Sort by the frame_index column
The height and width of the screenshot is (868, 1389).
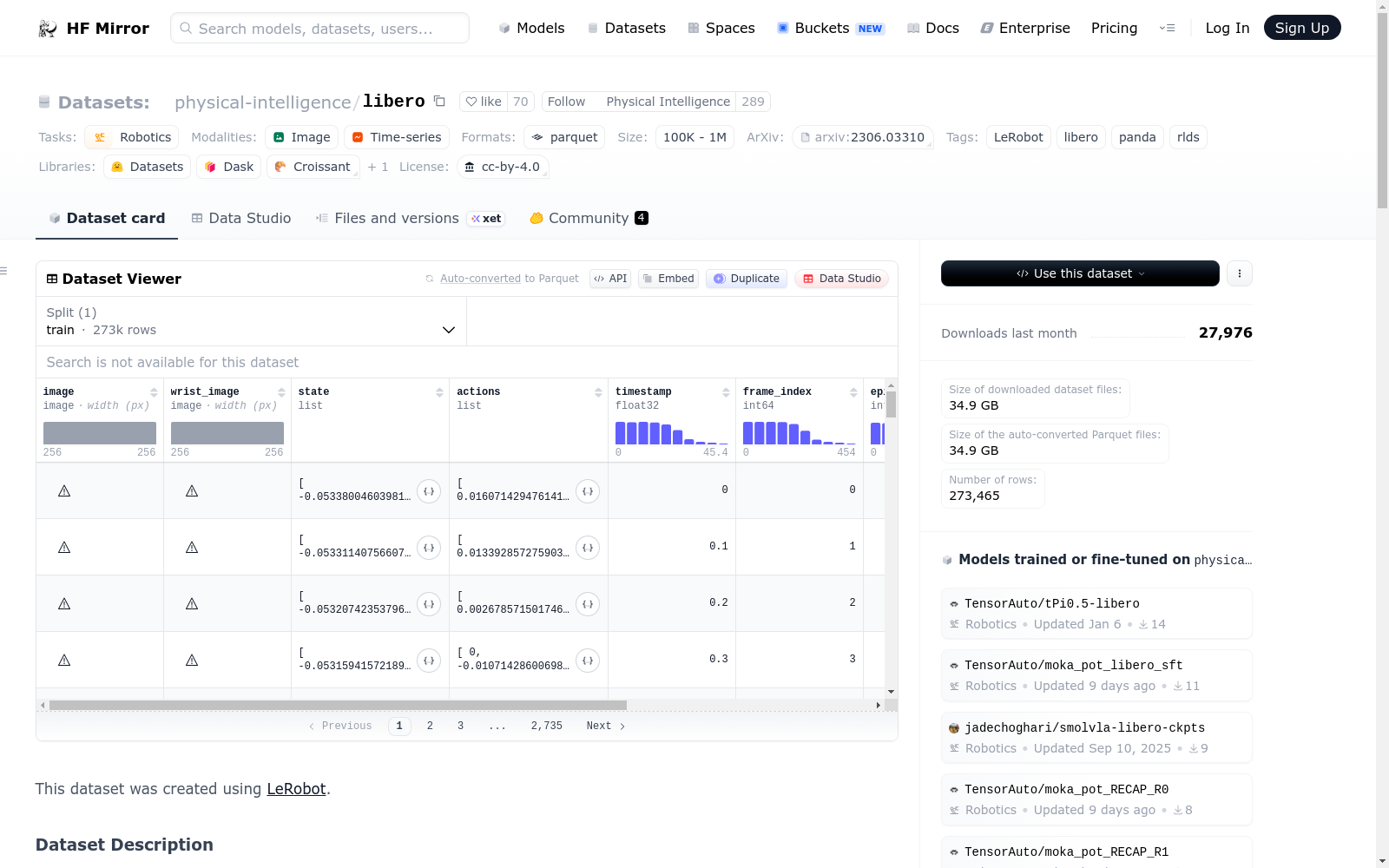click(x=853, y=392)
